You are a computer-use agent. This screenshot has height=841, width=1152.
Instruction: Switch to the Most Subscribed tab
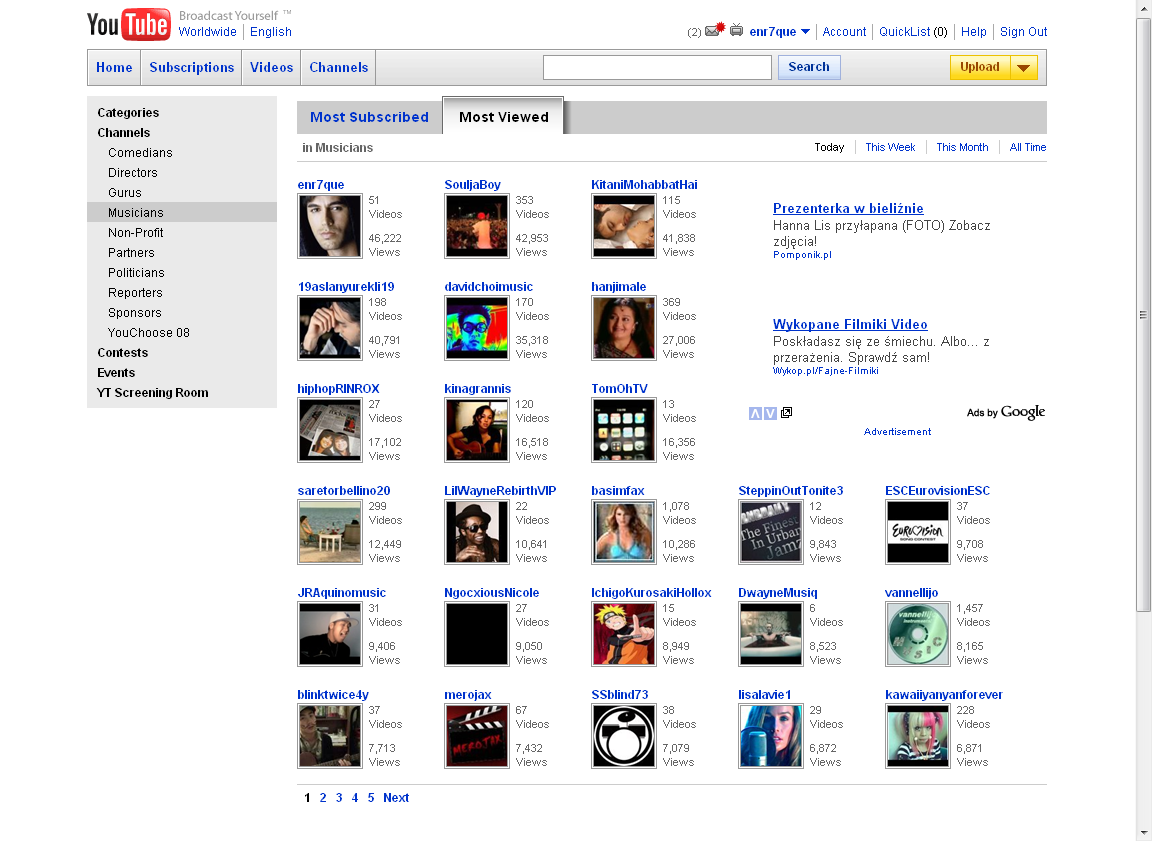pyautogui.click(x=369, y=118)
